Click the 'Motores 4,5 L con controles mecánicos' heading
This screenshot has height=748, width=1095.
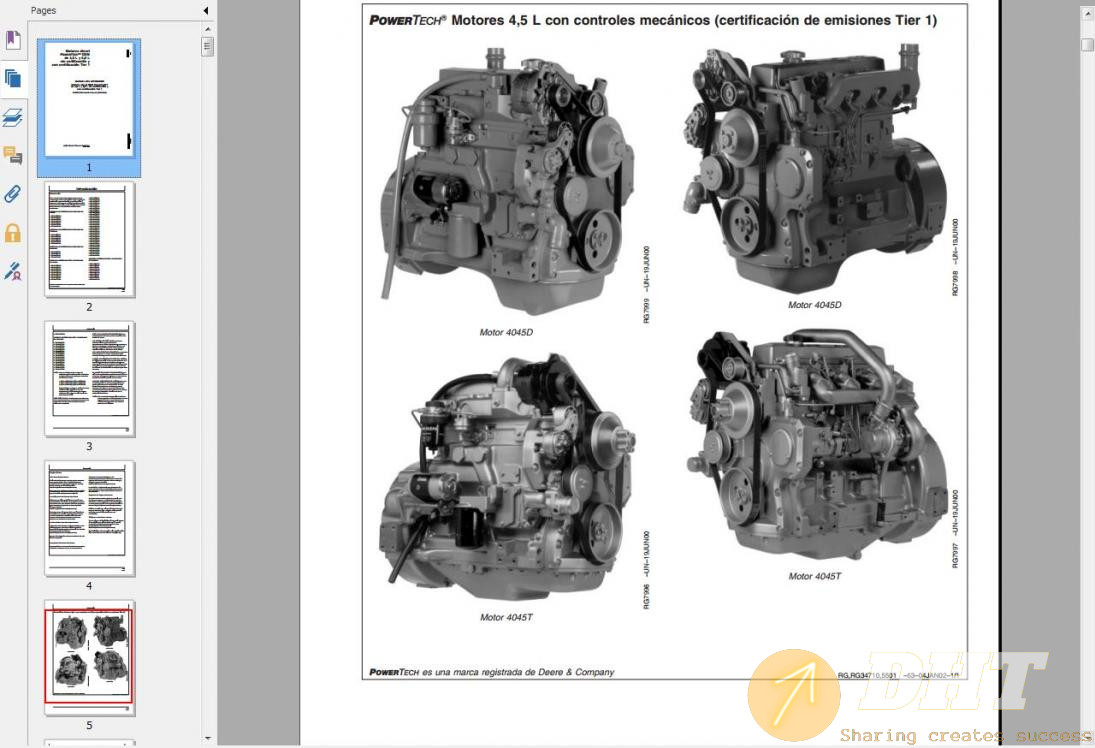tap(653, 20)
